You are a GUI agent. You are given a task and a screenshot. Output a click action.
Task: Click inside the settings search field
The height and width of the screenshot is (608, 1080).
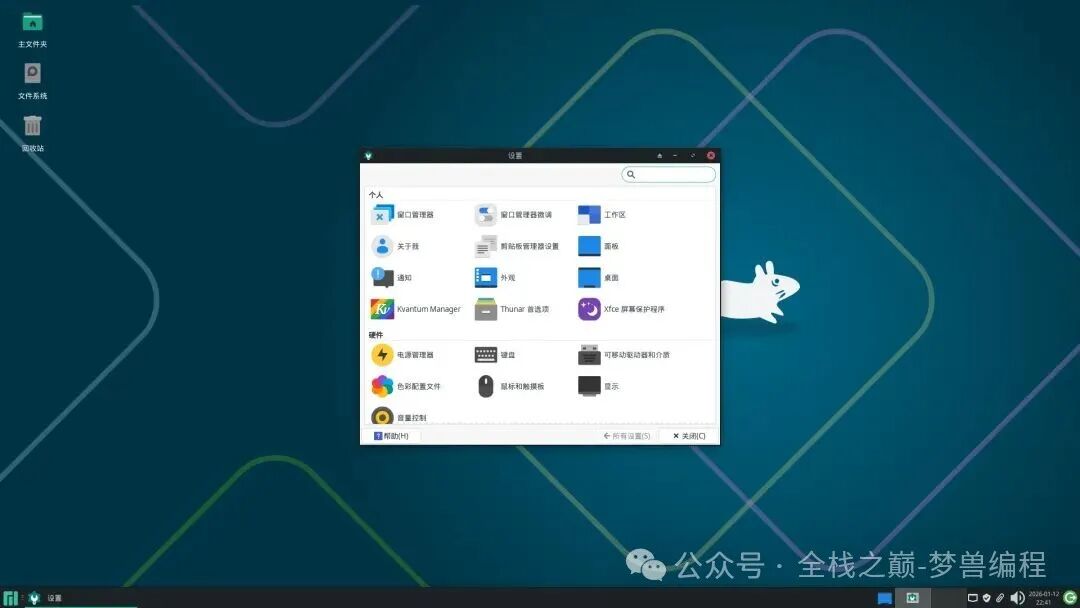coord(668,174)
